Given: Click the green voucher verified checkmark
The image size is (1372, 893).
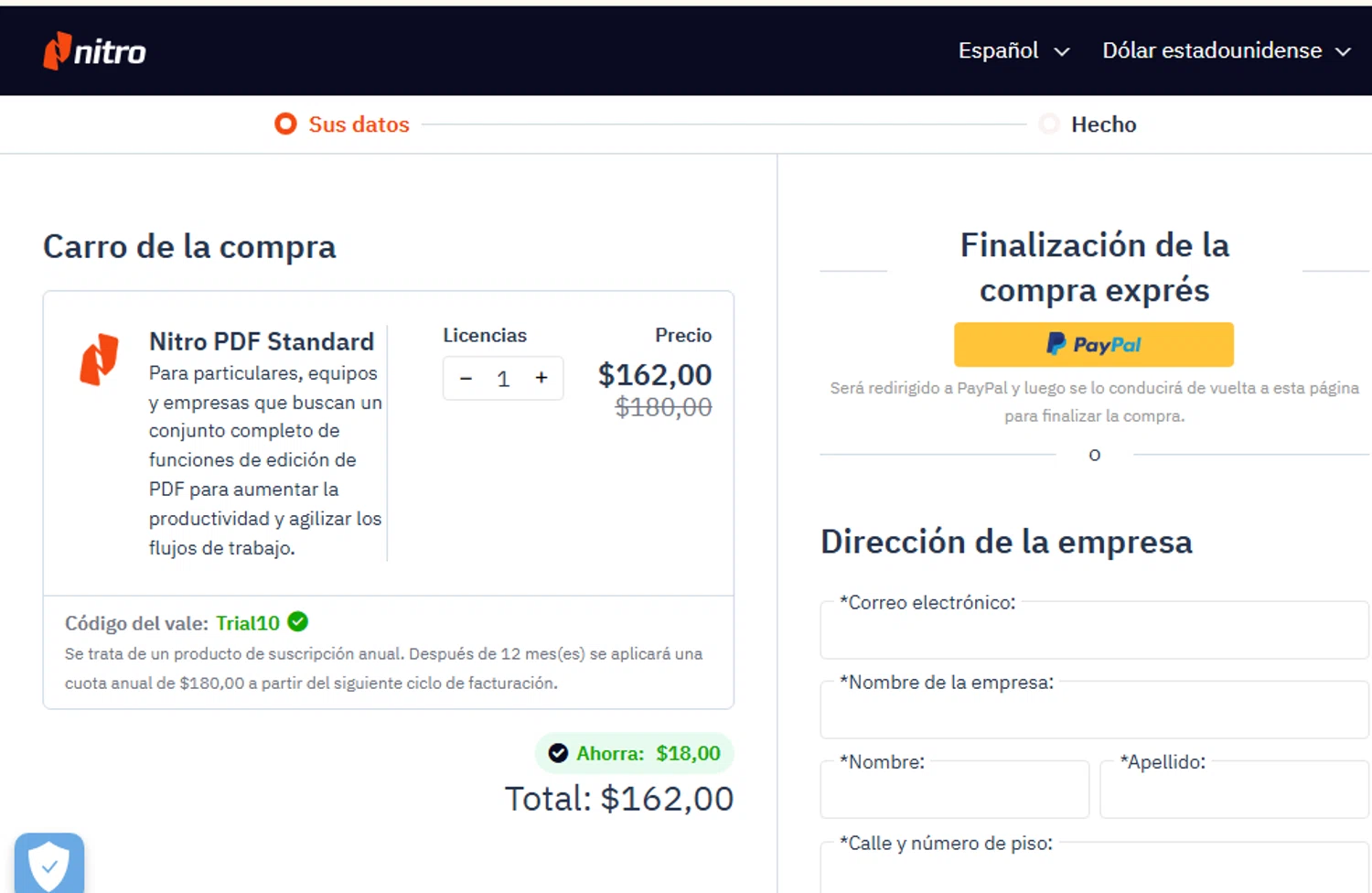Looking at the screenshot, I should pos(298,622).
